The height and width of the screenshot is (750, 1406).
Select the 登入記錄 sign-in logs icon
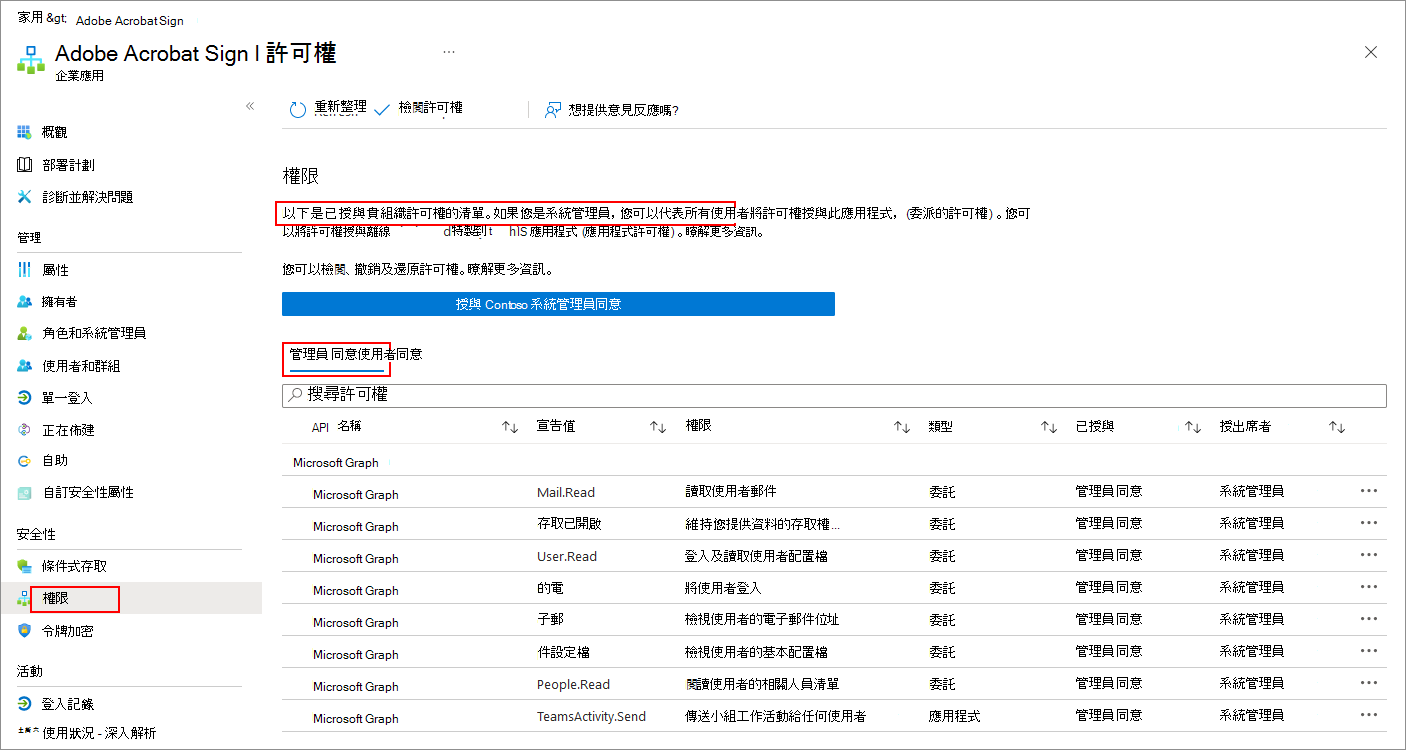(25, 704)
